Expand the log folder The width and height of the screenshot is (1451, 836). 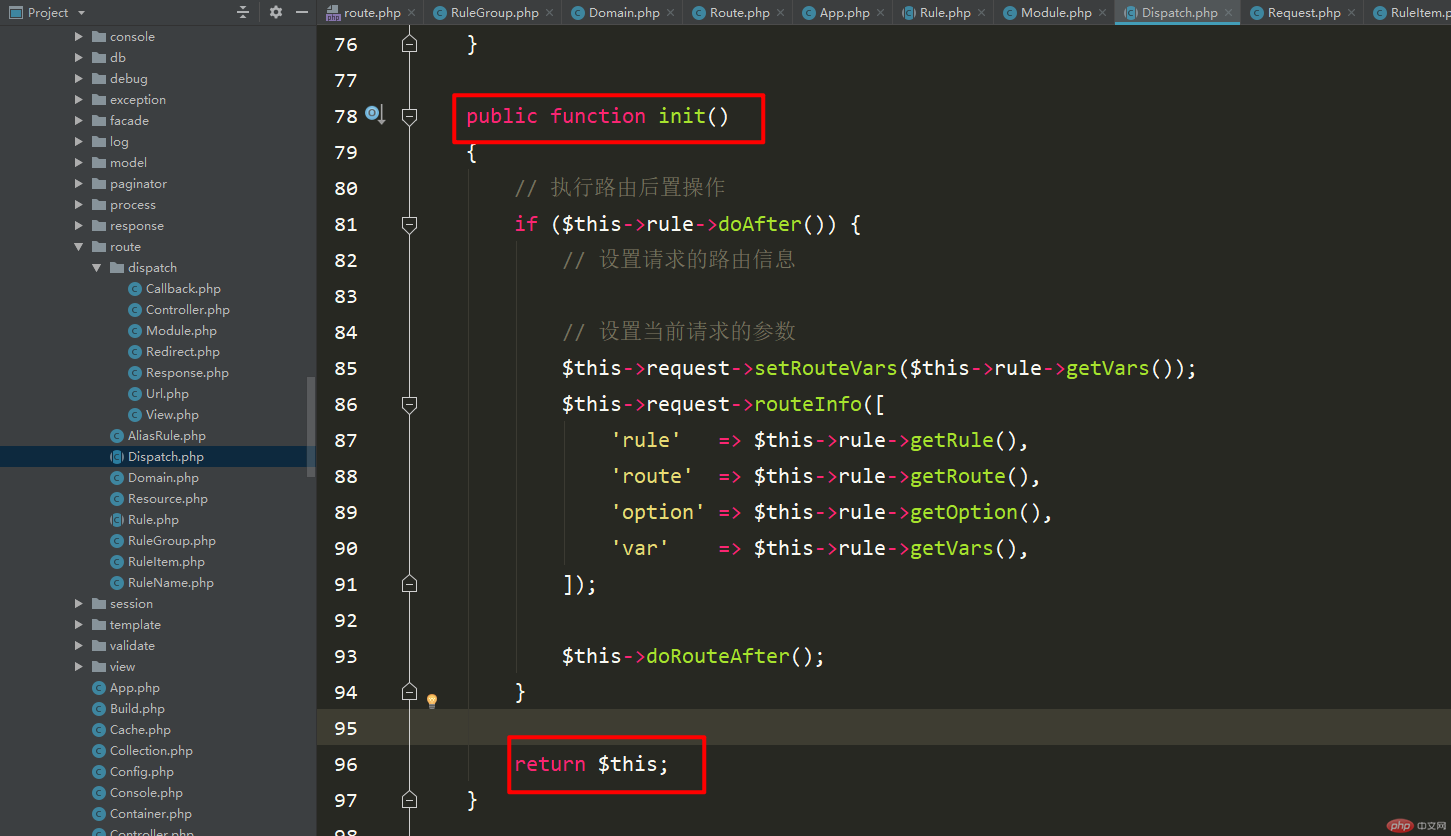click(x=79, y=141)
